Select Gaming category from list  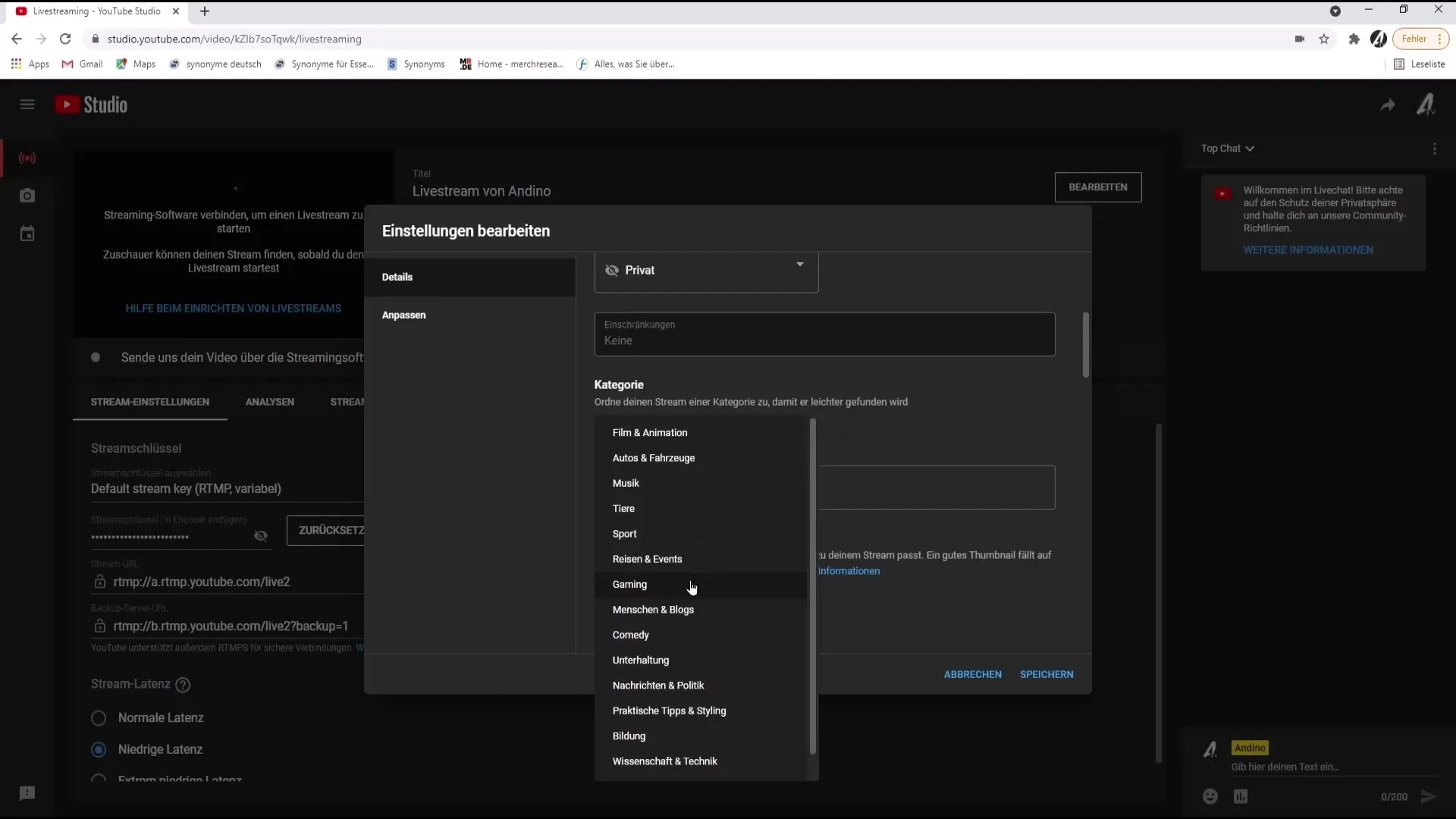tap(630, 584)
